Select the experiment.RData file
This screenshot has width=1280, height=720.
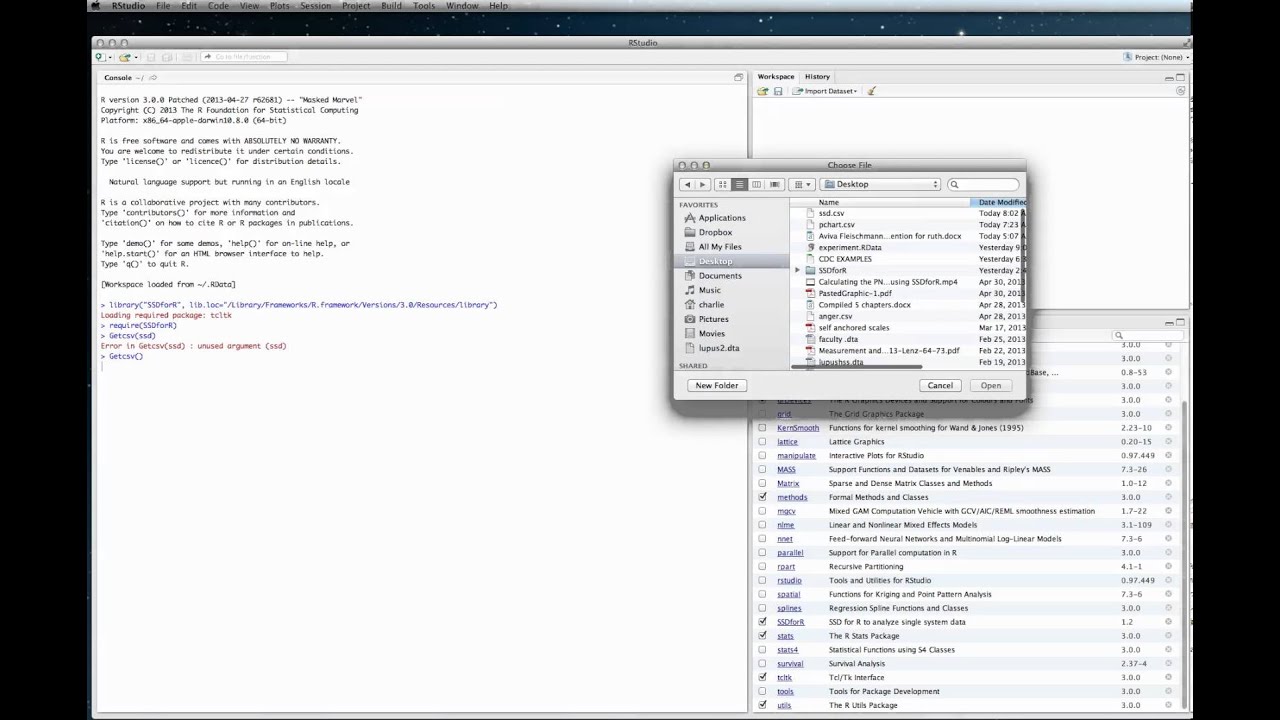850,247
